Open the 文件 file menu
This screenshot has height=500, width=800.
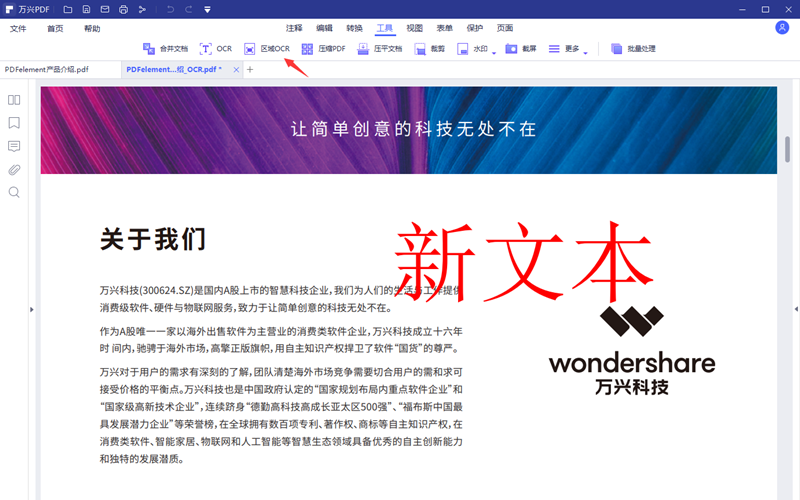click(18, 29)
